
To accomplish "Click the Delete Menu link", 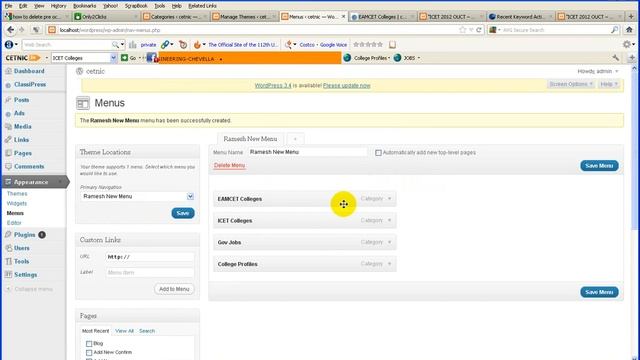I will [229, 165].
